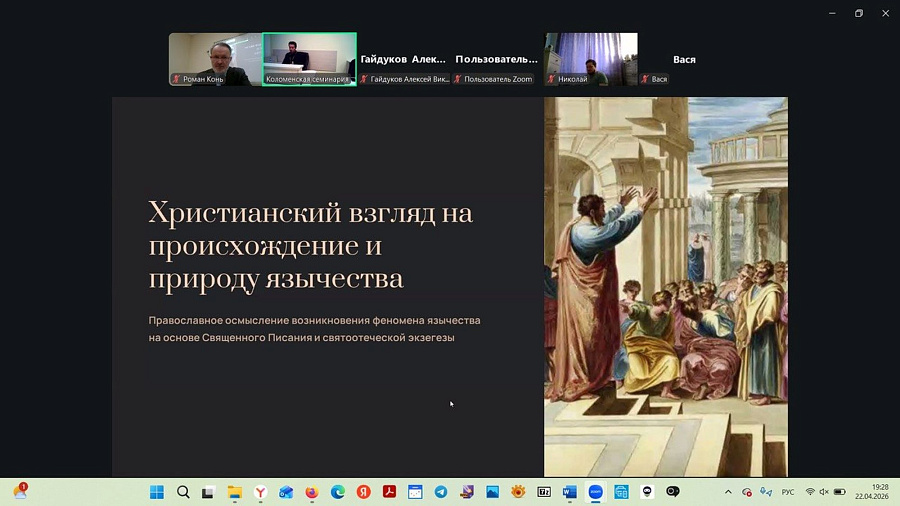Image resolution: width=900 pixels, height=506 pixels.
Task: Launch Firefox from the taskbar
Action: 312,492
